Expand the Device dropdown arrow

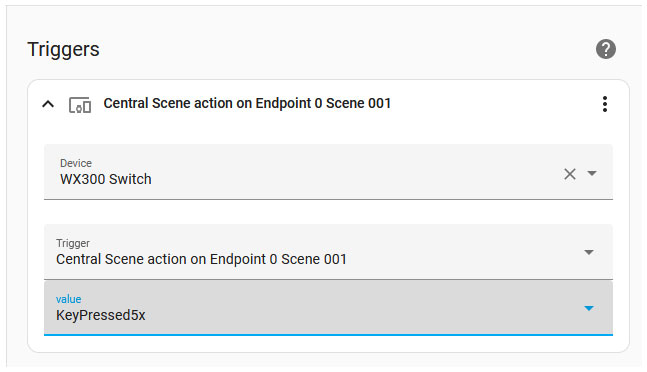pyautogui.click(x=592, y=173)
